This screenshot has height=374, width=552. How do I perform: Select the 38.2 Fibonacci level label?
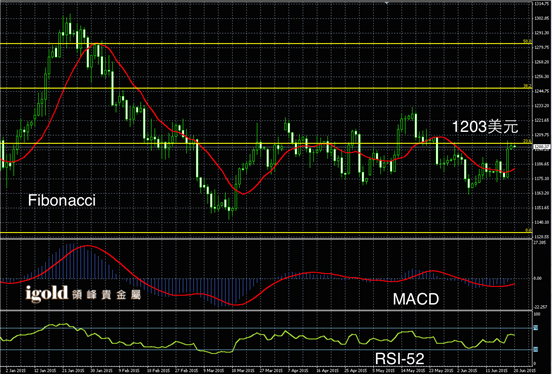click(527, 86)
